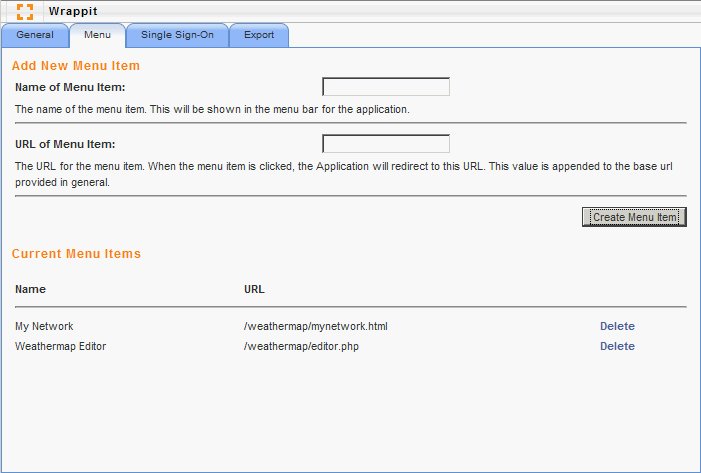Click the 'Name of Menu Item:' label
This screenshot has width=701, height=473.
(x=70, y=88)
